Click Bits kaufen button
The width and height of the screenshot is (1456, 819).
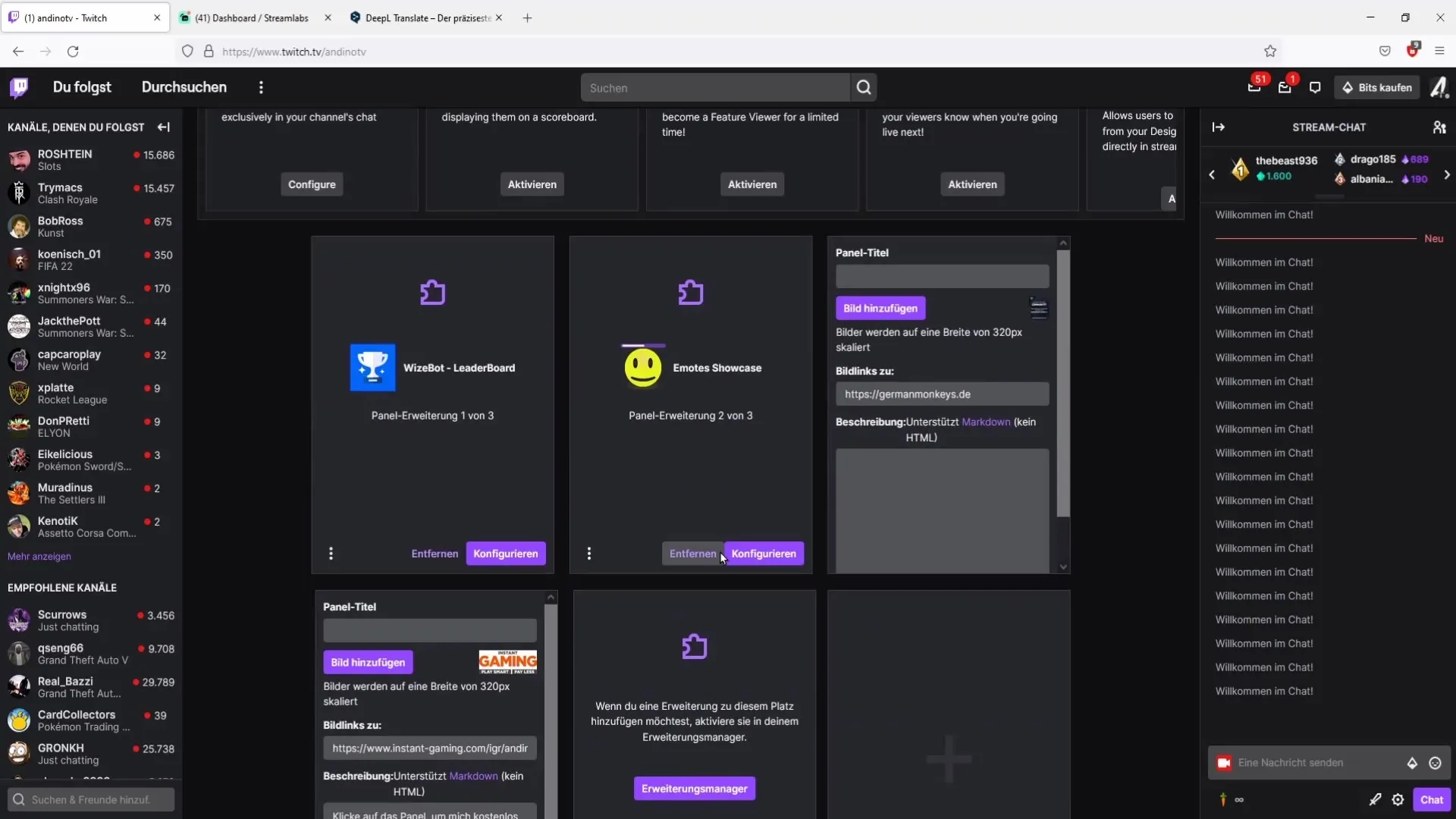(x=1377, y=87)
